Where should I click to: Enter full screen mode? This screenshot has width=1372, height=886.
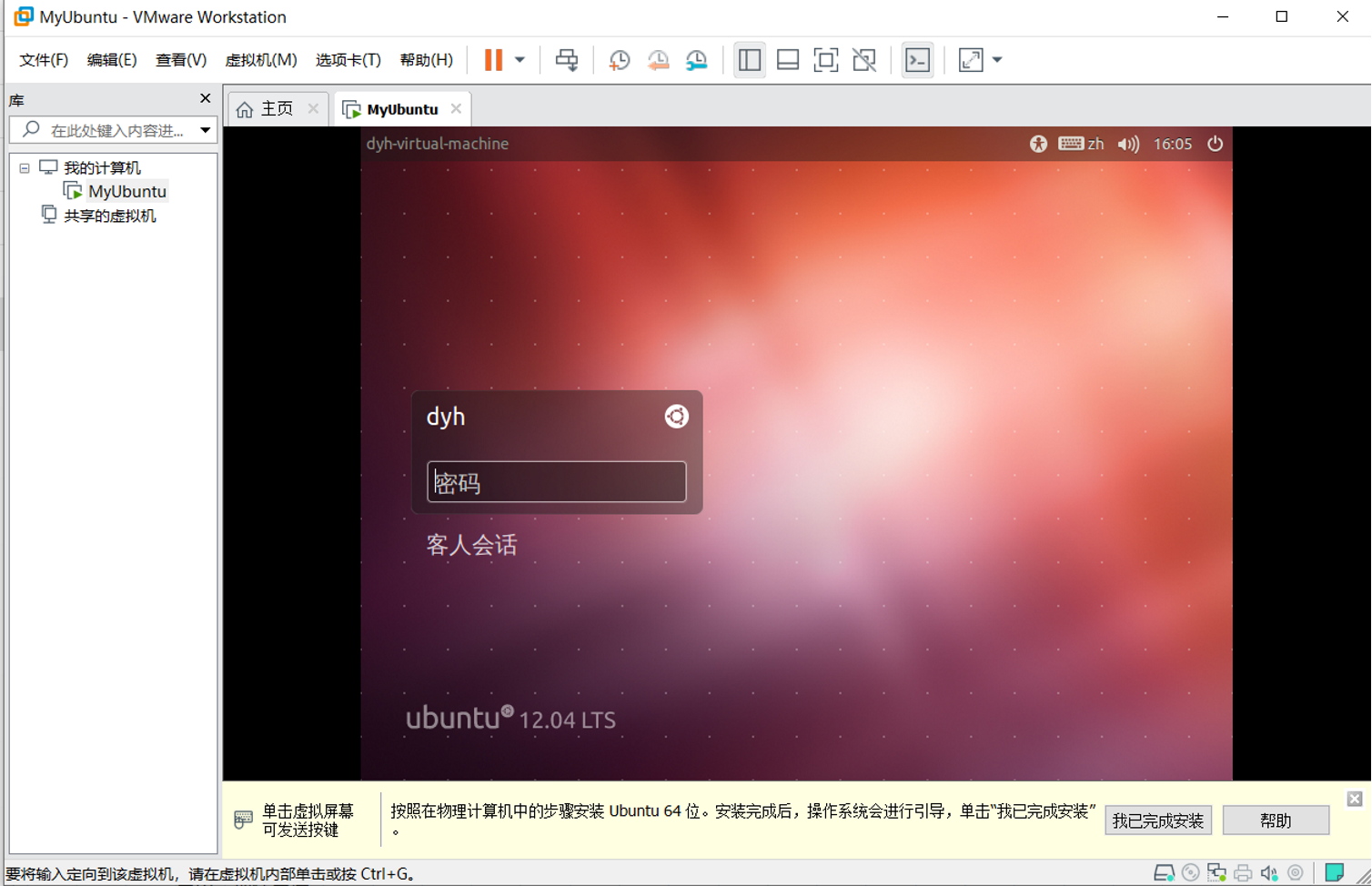[x=826, y=59]
